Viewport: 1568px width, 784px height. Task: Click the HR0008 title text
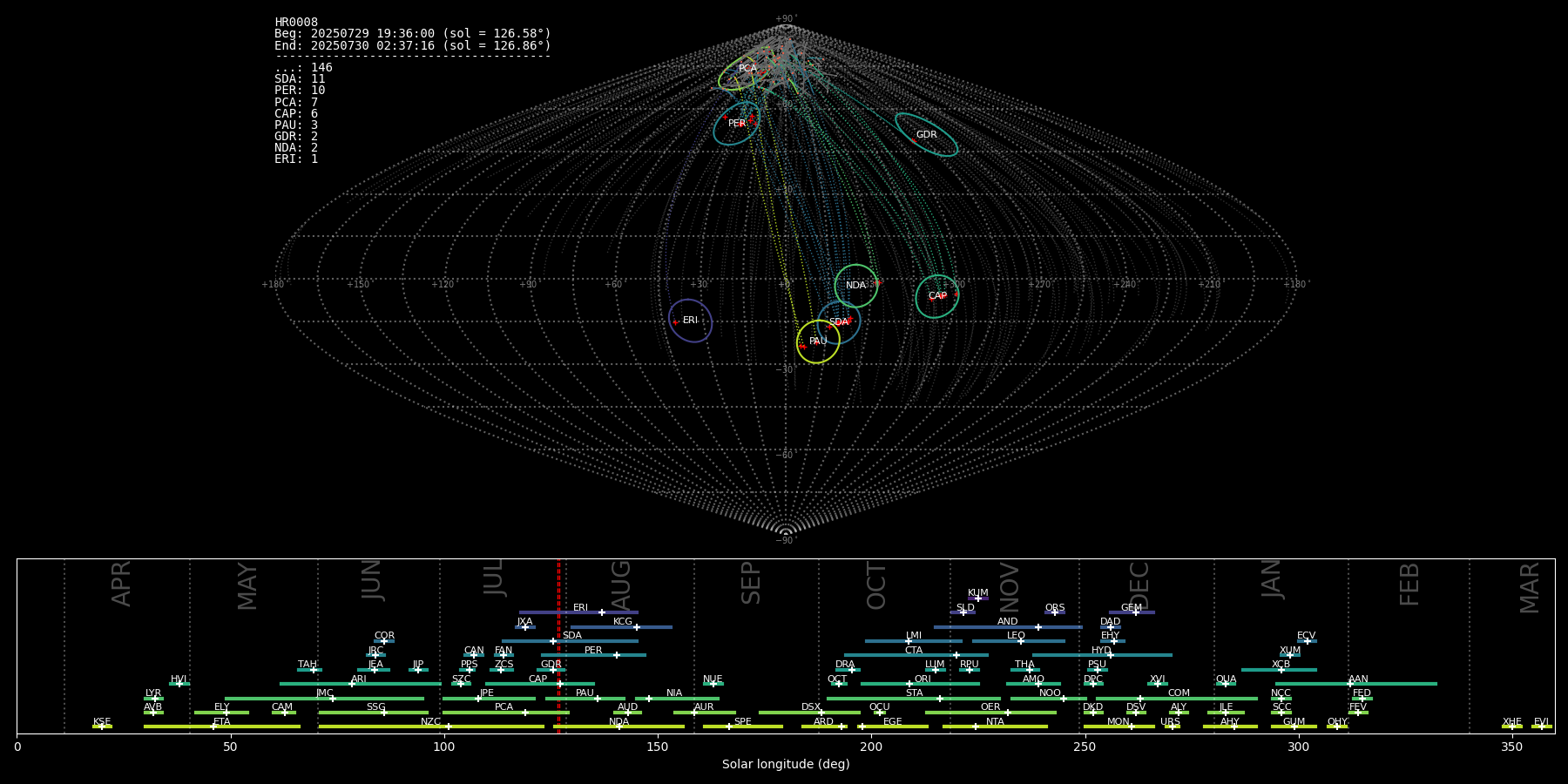click(296, 23)
